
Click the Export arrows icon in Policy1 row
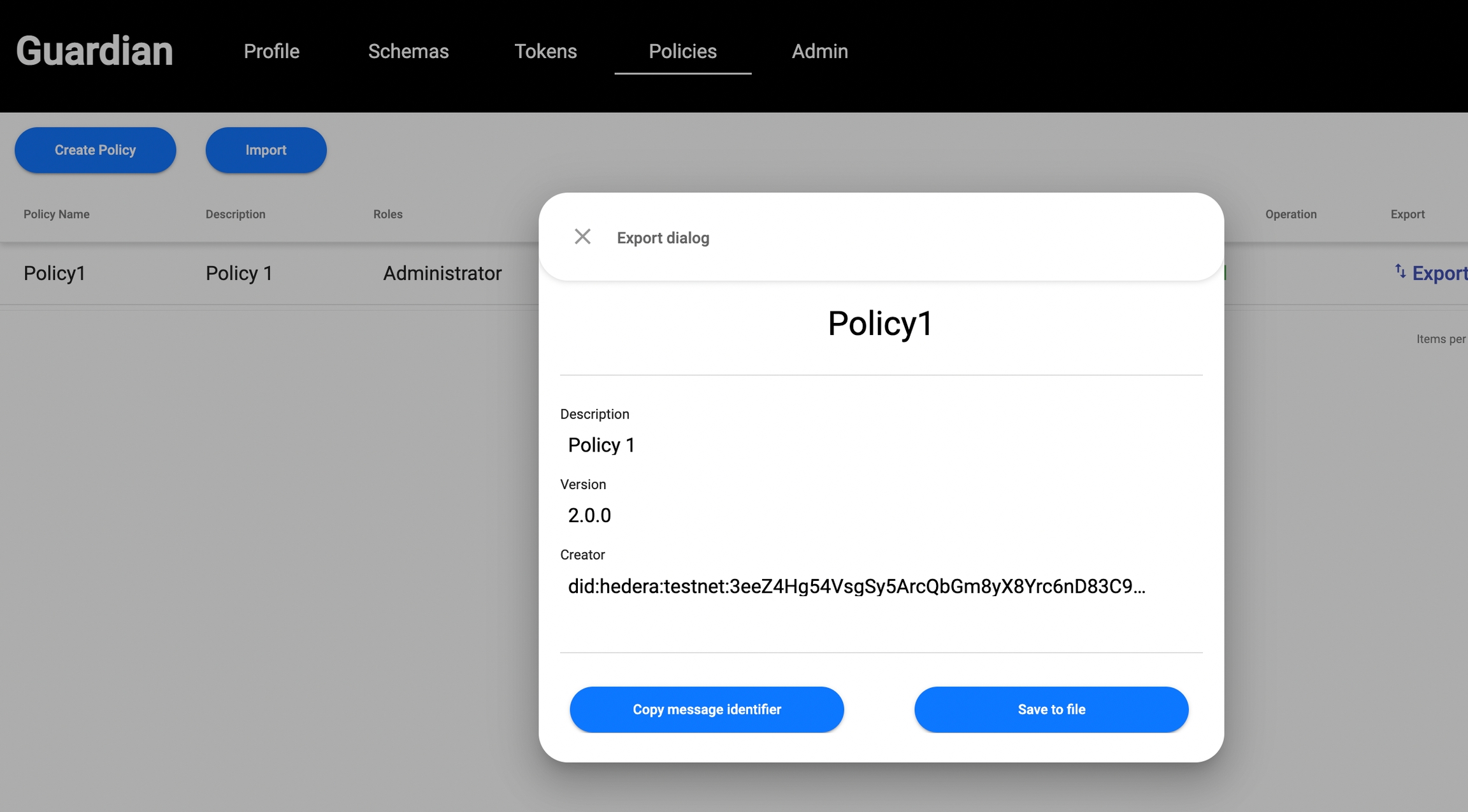[1400, 271]
